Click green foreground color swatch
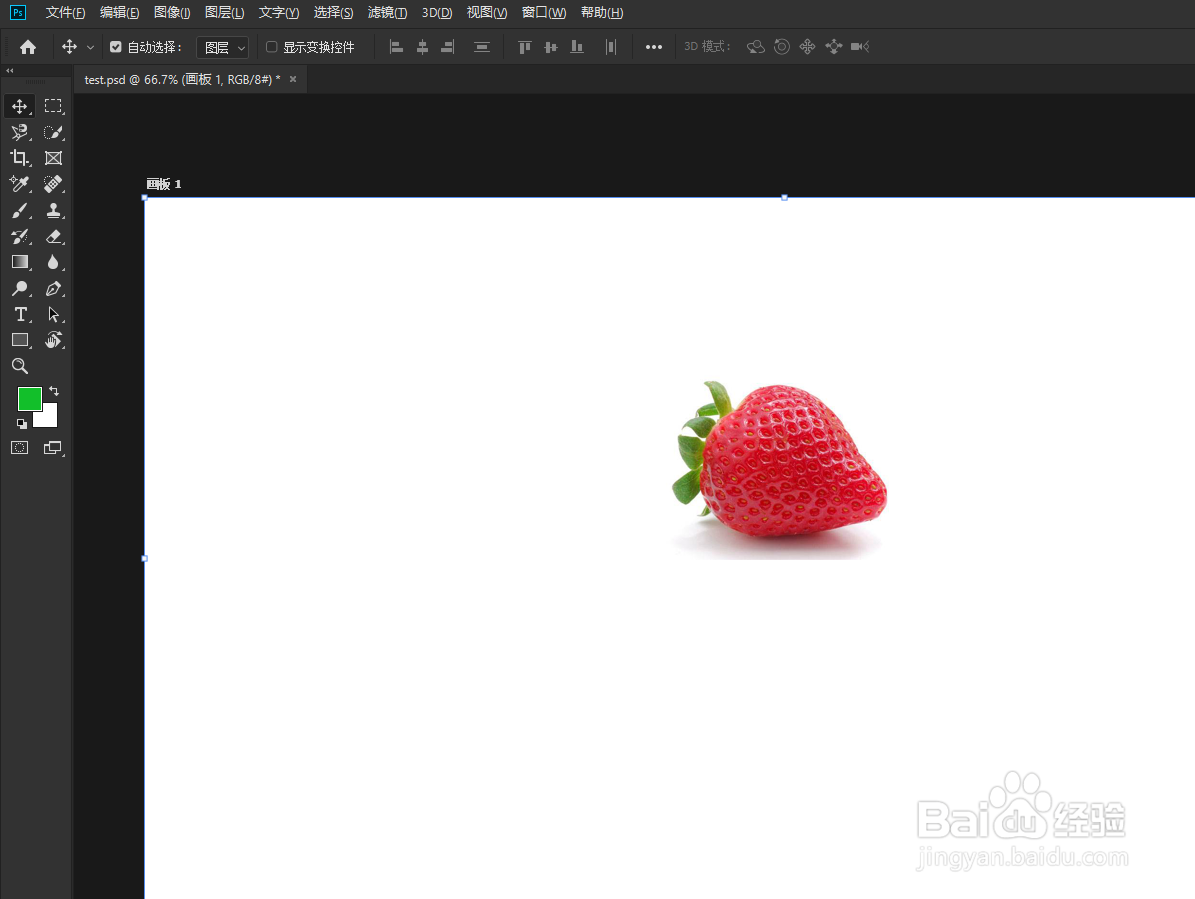 (29, 398)
